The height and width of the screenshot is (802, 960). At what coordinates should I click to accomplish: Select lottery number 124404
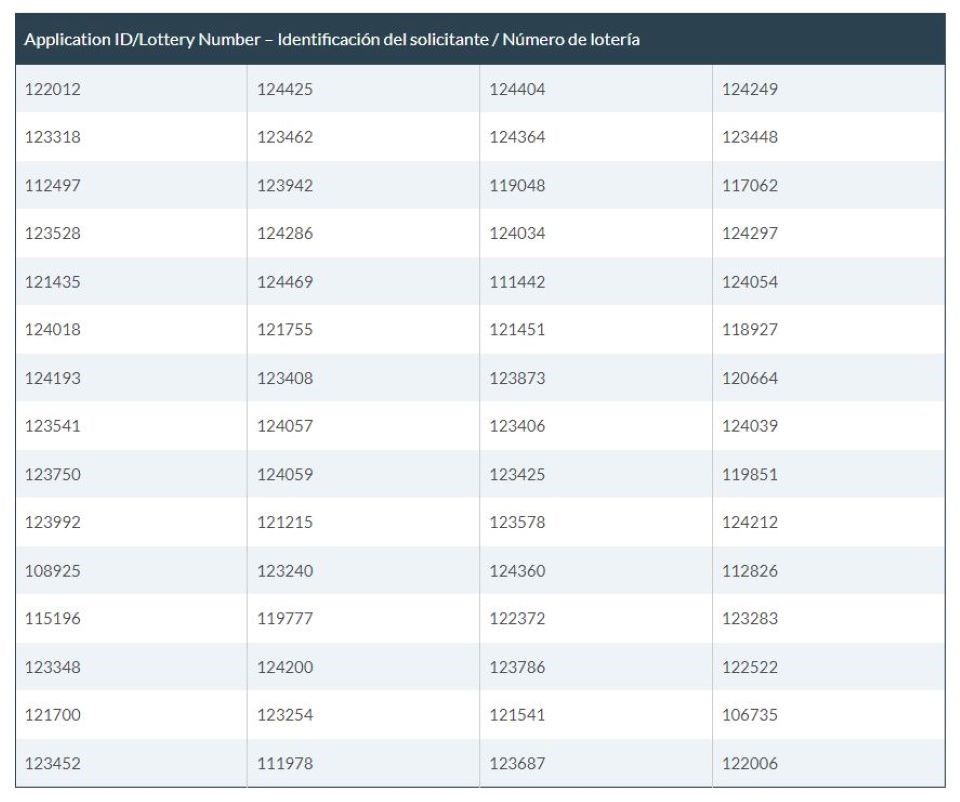click(517, 89)
